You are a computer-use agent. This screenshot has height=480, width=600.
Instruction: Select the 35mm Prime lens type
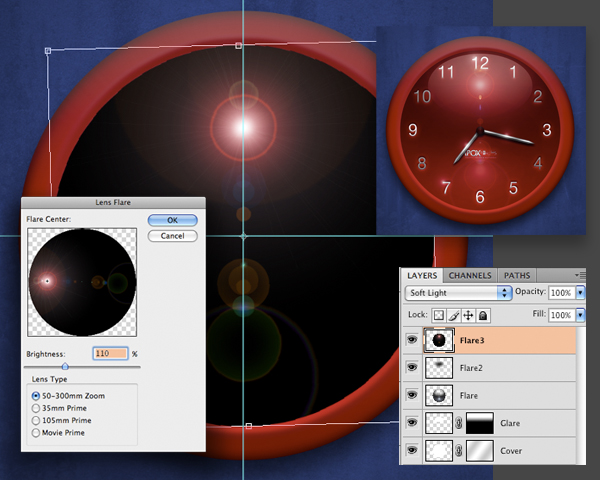[37, 408]
